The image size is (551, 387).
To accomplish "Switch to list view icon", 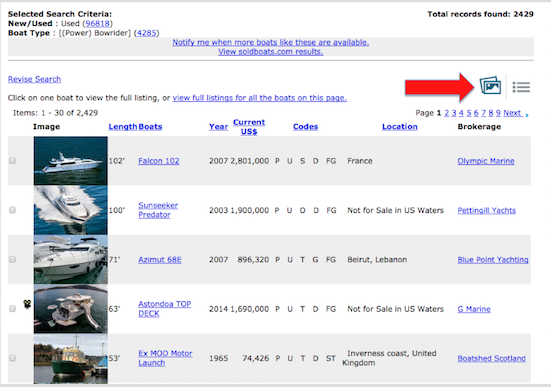I will point(521,87).
